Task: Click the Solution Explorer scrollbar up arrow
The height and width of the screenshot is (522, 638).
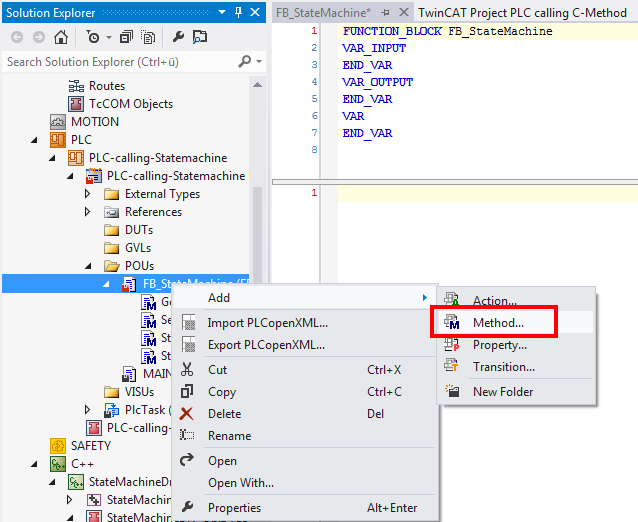Action: pos(257,85)
